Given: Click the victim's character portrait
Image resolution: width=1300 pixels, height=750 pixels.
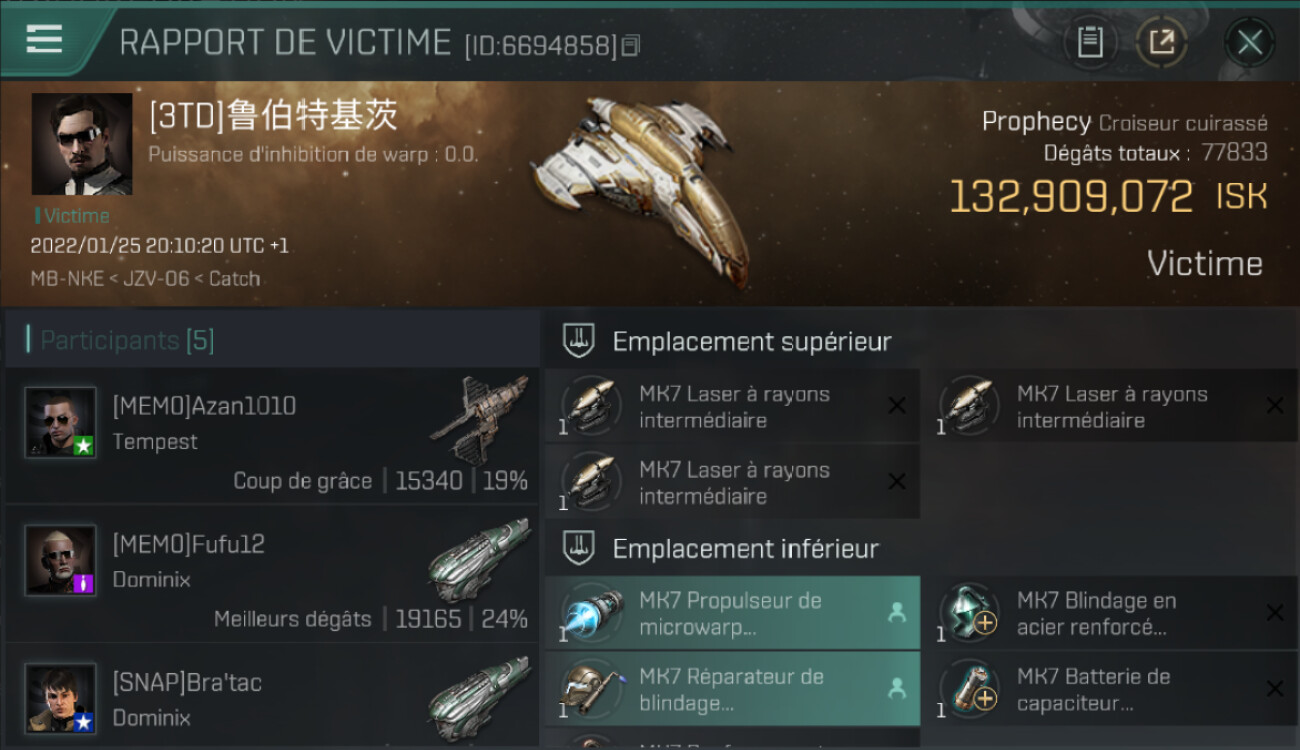Looking at the screenshot, I should point(82,144).
